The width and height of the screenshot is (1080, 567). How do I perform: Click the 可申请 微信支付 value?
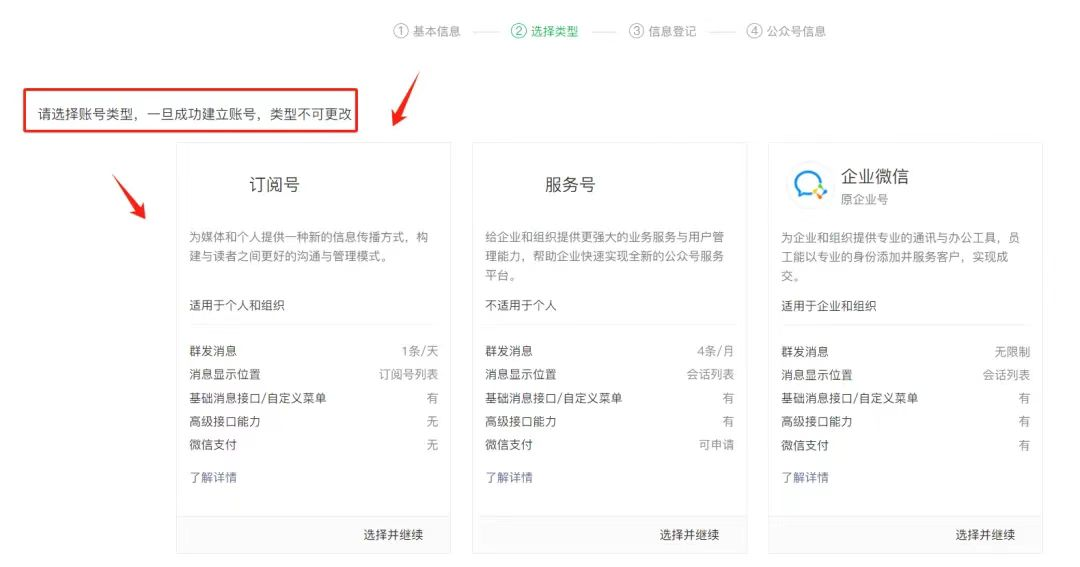click(x=716, y=445)
